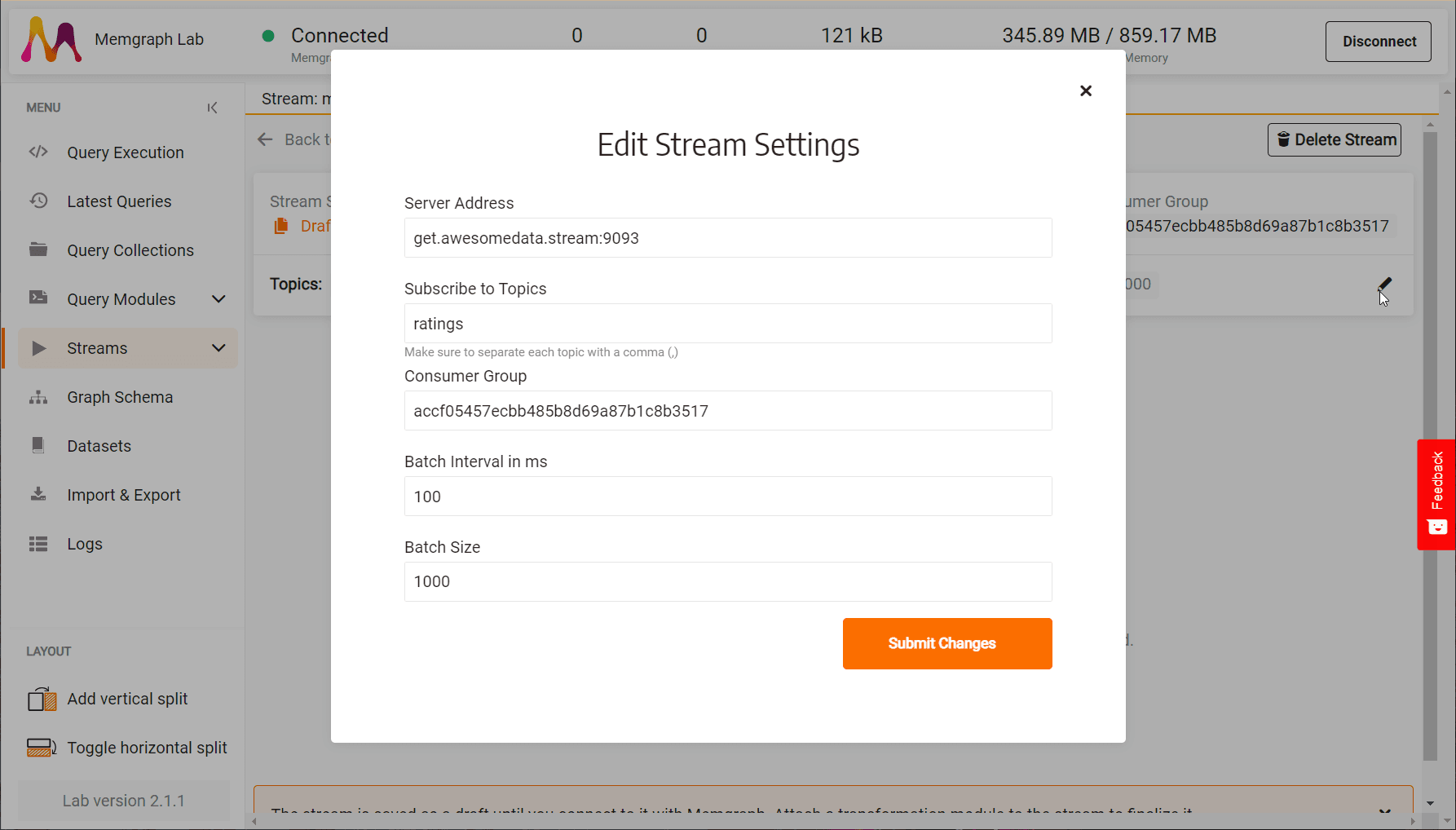Disconnect from the Memgraph server
The image size is (1456, 830).
click(1378, 41)
